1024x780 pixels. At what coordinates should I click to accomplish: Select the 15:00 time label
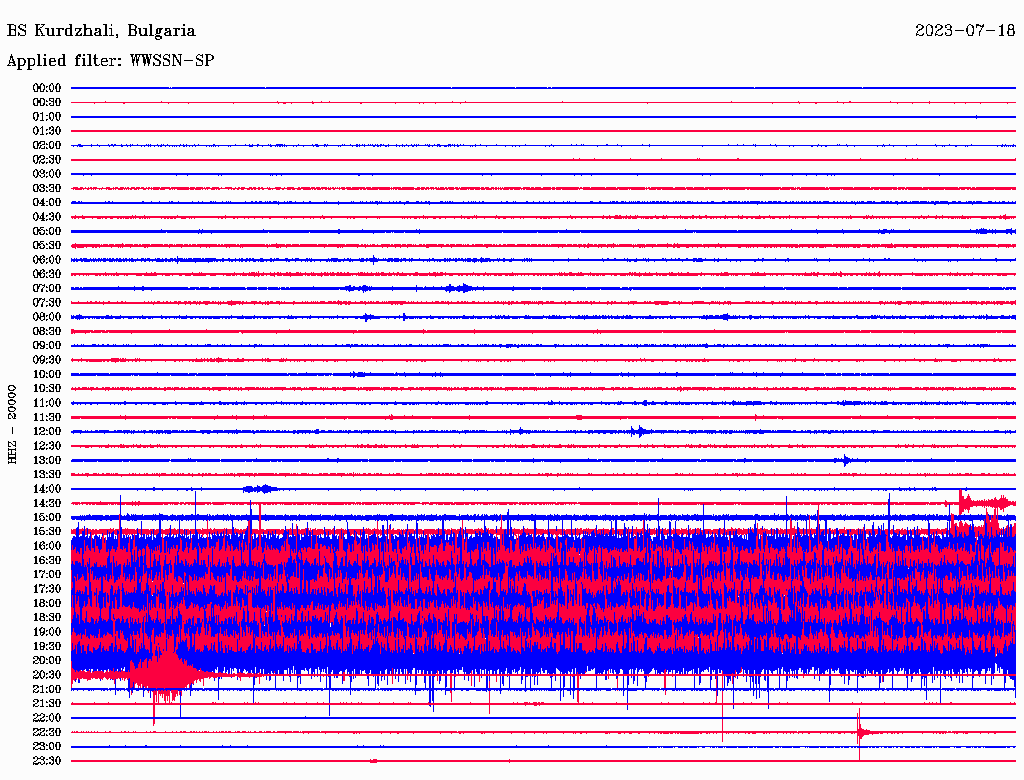[x=47, y=517]
